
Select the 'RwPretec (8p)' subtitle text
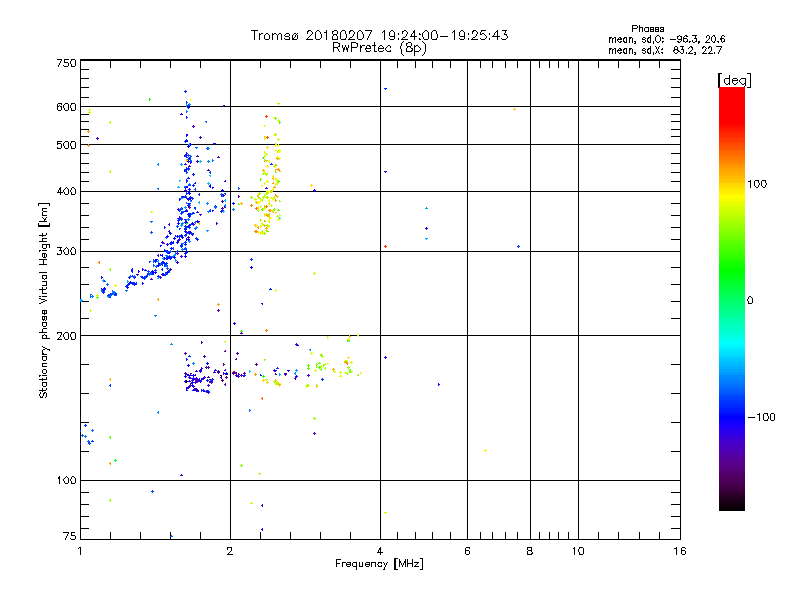tap(379, 48)
